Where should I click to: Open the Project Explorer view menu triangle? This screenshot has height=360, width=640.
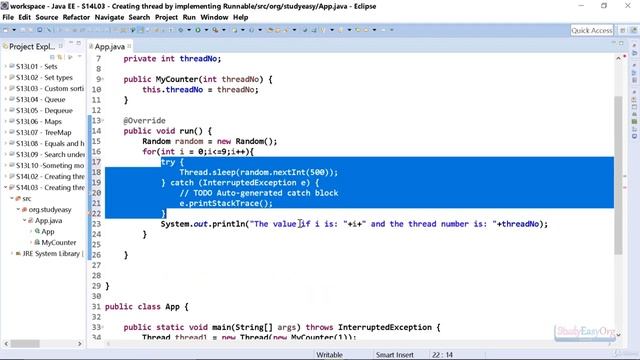80,57
